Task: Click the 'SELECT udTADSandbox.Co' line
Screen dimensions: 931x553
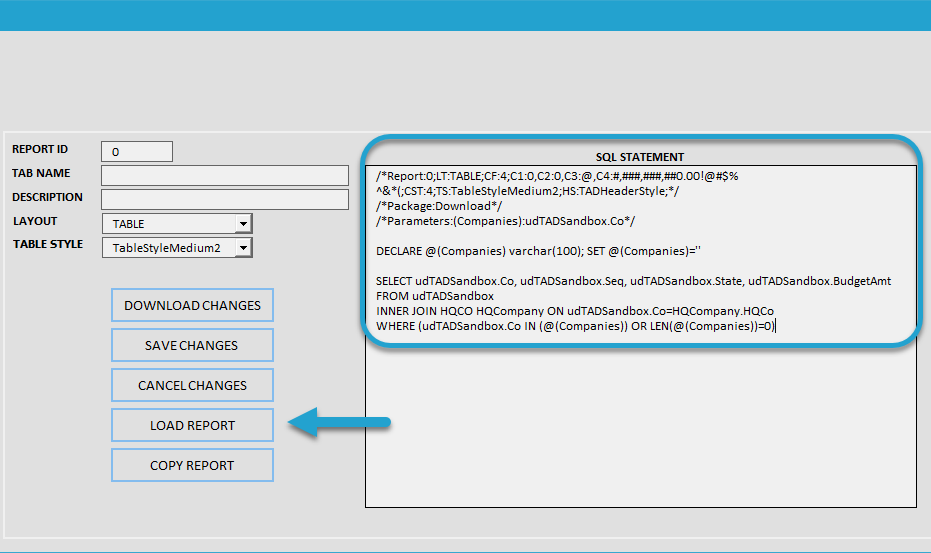Action: 633,281
